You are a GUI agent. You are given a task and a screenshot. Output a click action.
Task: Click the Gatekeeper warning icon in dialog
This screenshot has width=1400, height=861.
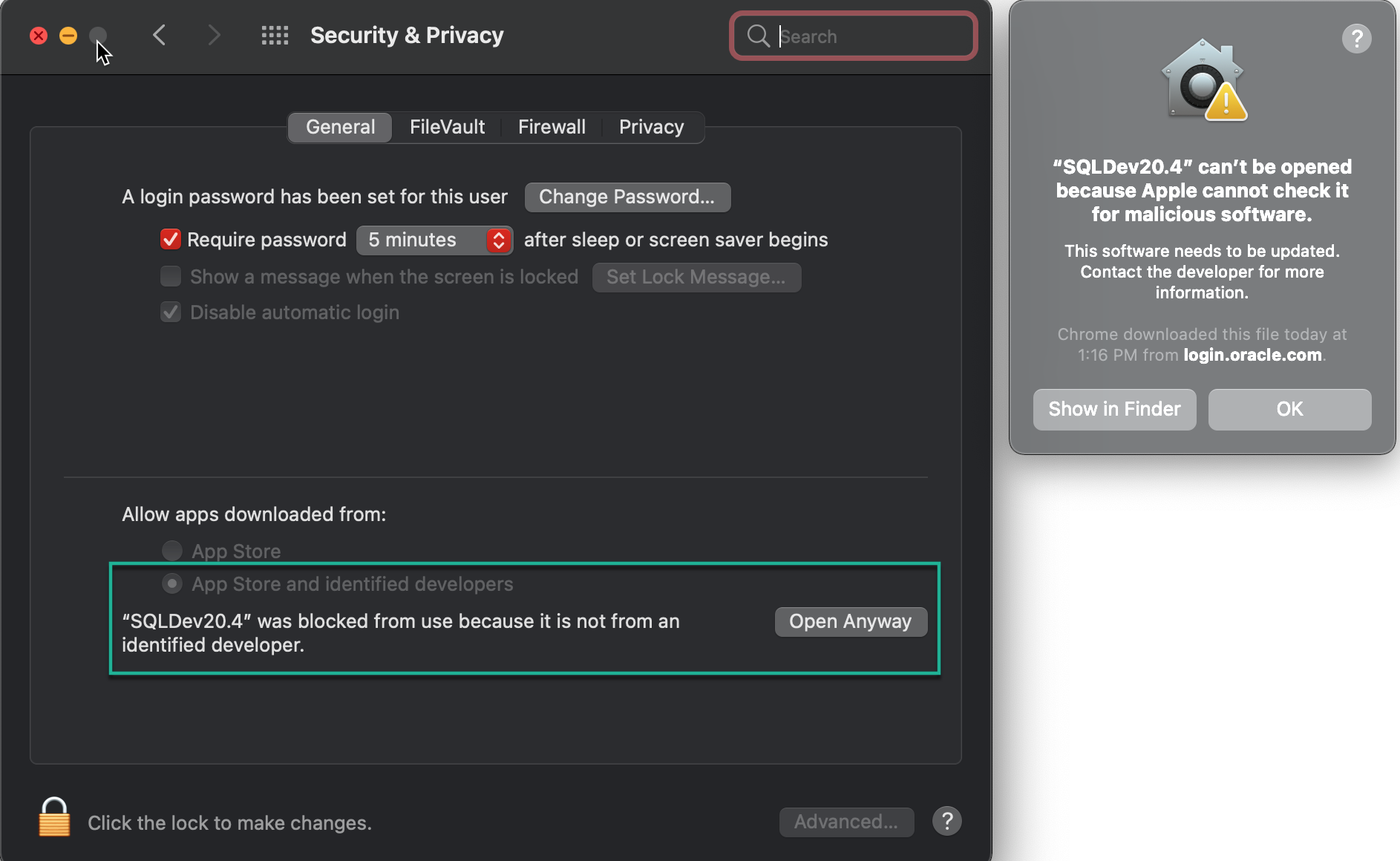(x=1203, y=80)
